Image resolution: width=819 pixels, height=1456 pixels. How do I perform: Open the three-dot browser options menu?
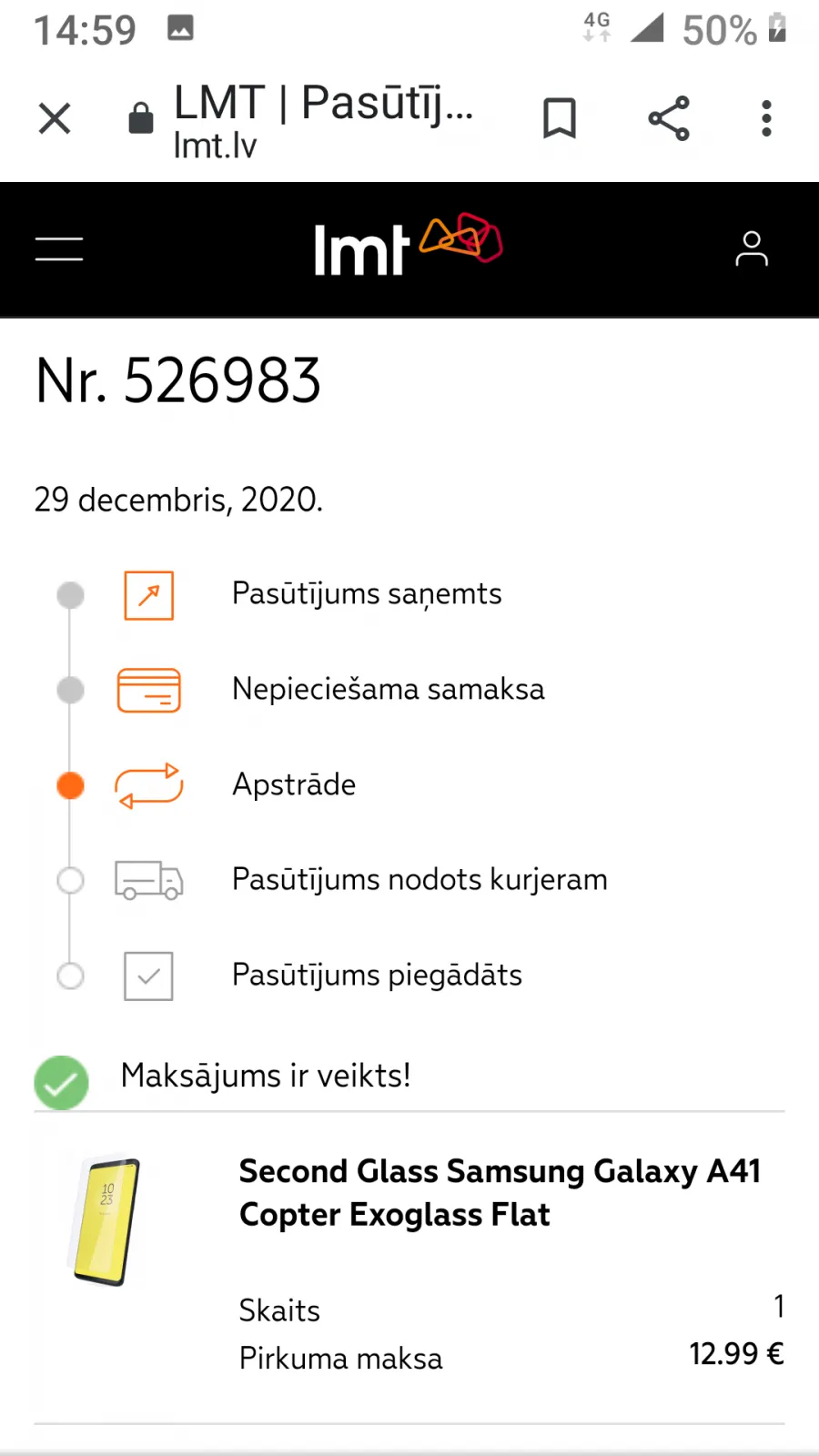pyautogui.click(x=766, y=118)
